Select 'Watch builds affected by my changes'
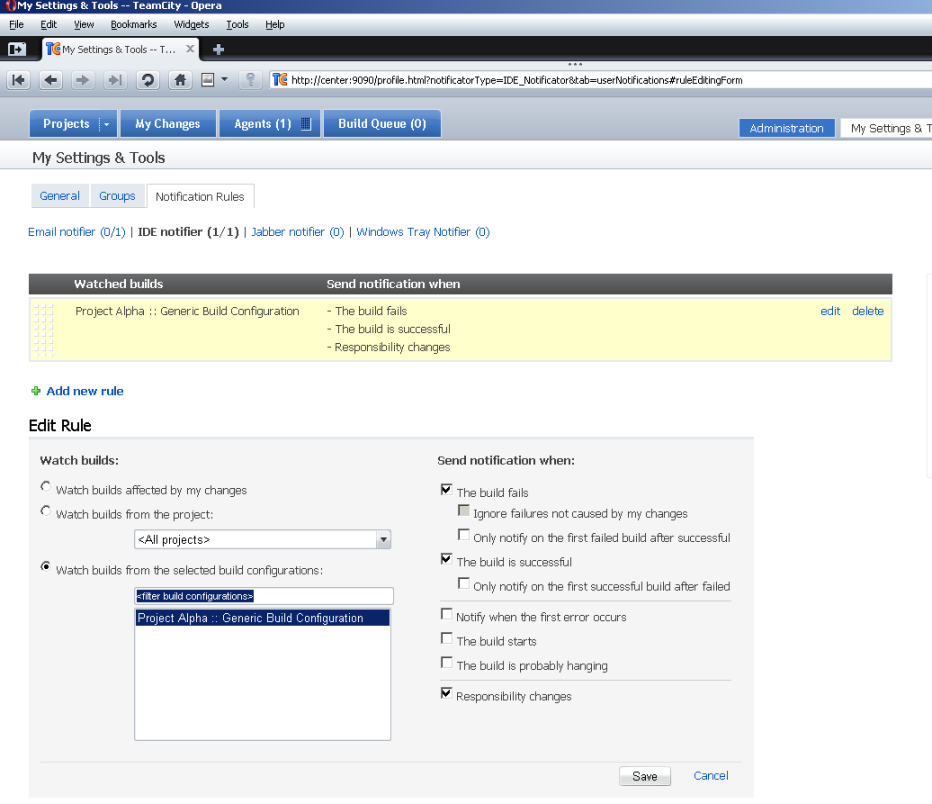932x804 pixels. click(x=45, y=487)
